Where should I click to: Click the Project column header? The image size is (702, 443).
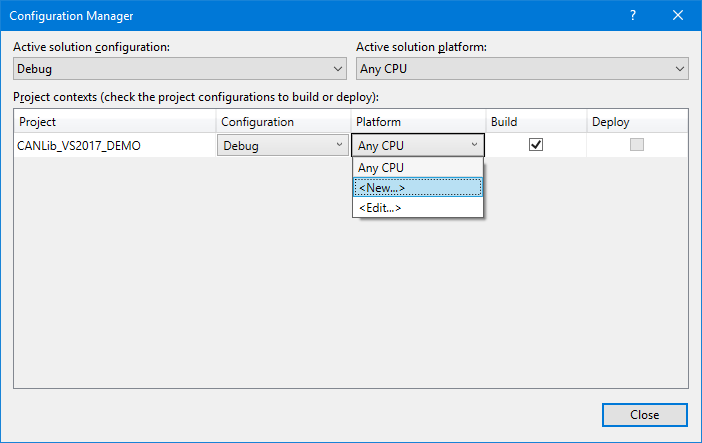click(x=115, y=121)
